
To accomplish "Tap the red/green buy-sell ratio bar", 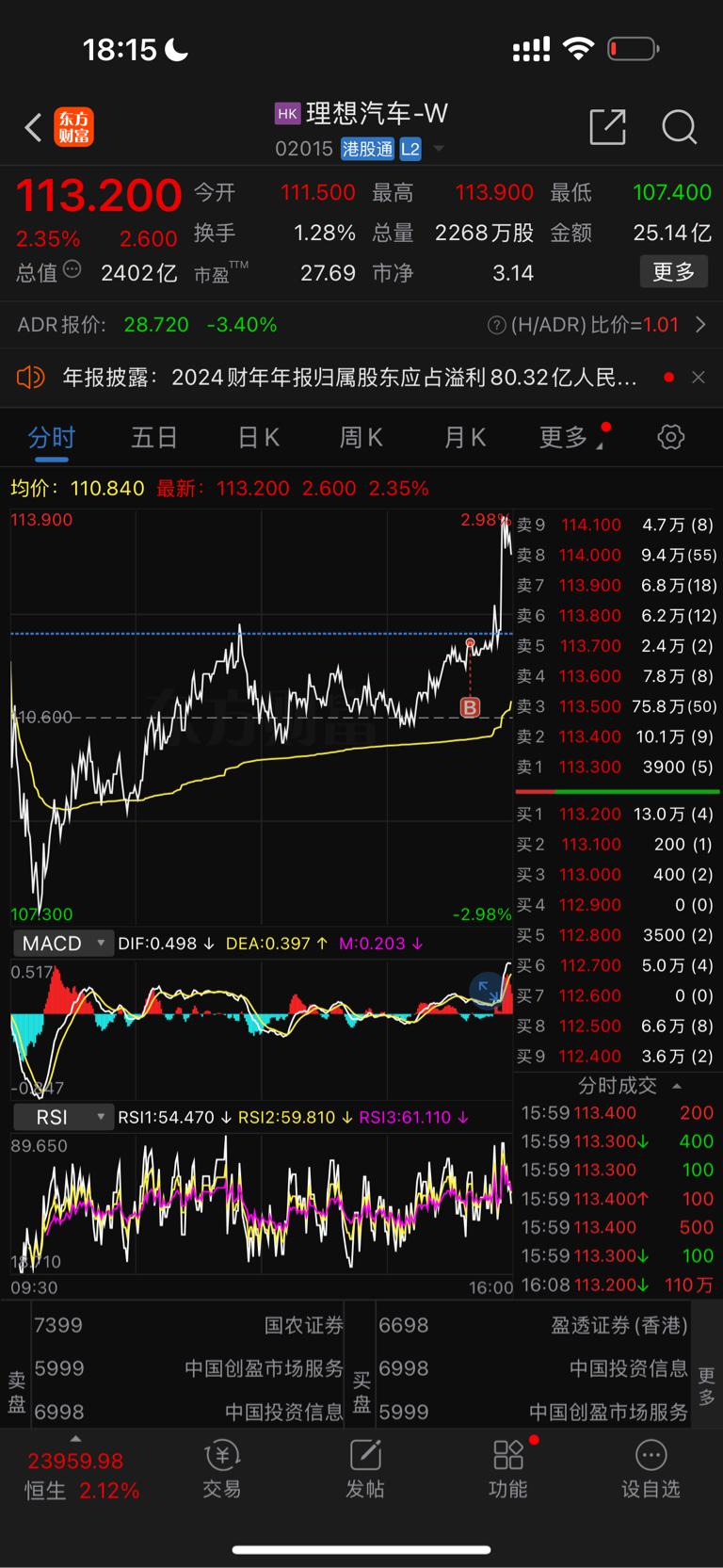I will click(618, 791).
